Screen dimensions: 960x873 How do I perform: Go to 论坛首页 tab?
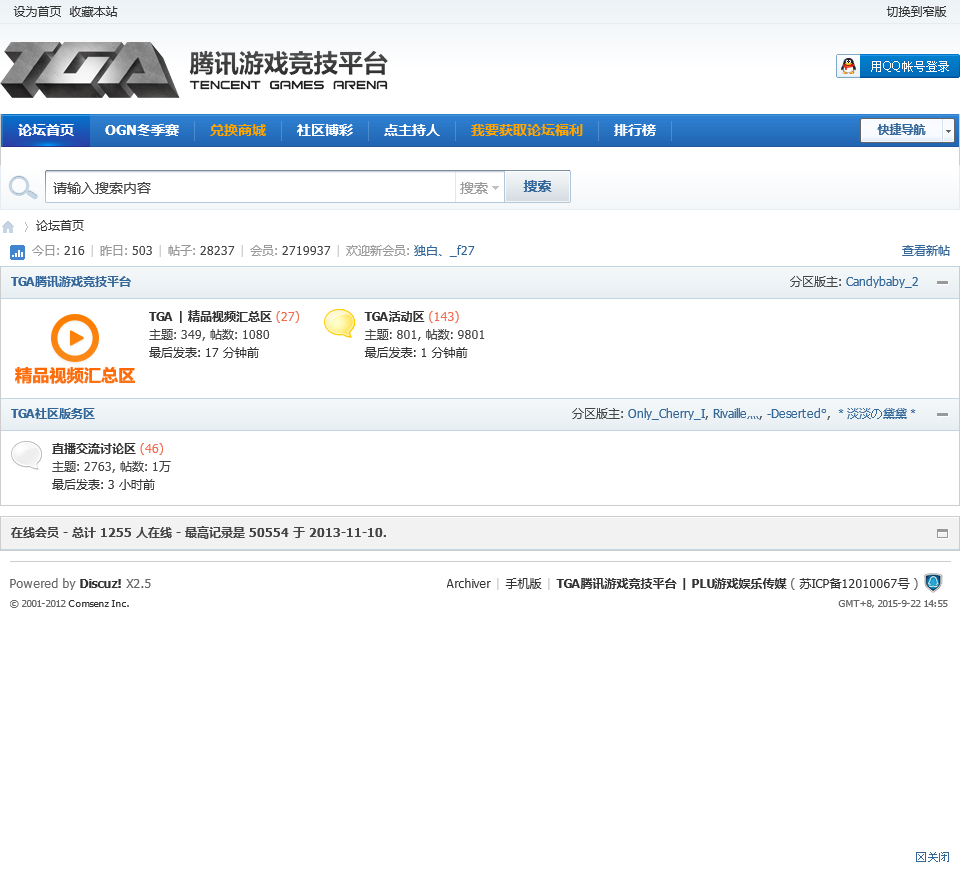pos(46,130)
